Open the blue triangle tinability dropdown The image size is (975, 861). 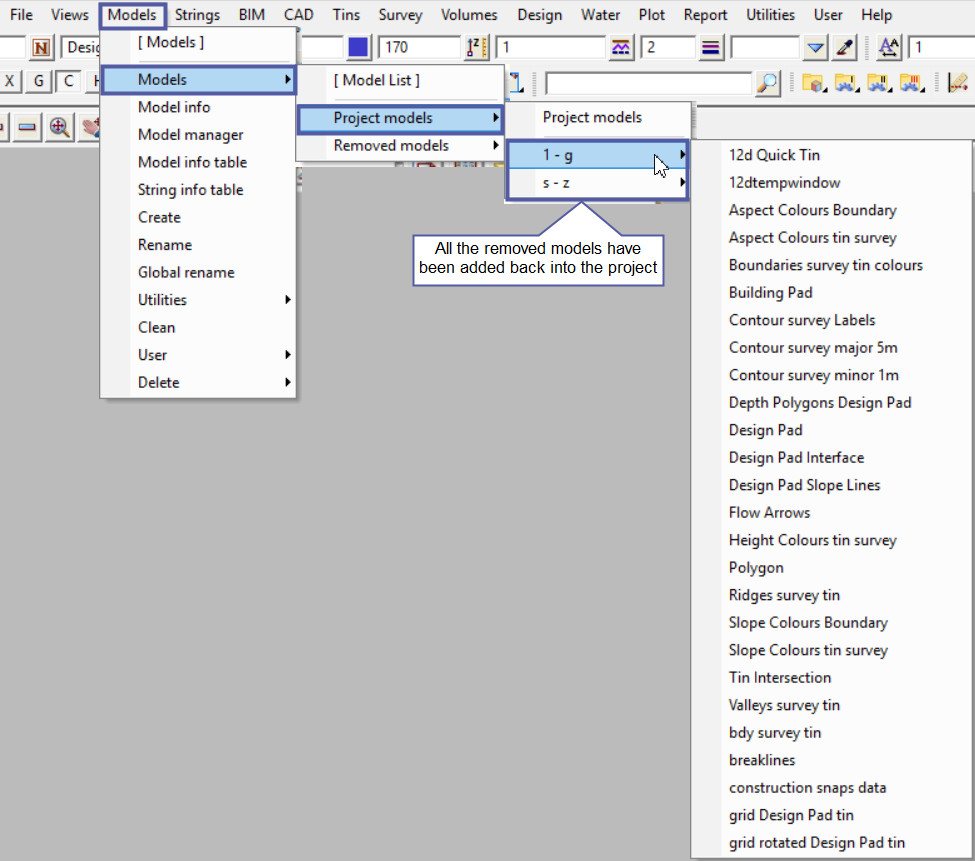click(x=815, y=47)
